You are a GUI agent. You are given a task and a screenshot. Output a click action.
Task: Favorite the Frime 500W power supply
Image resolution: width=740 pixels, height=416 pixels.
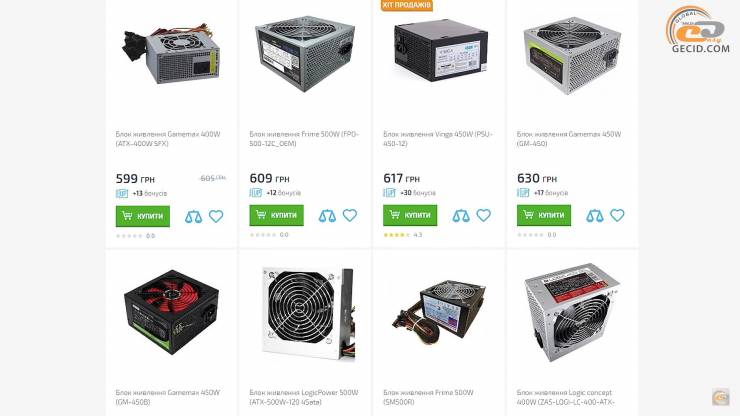[350, 215]
